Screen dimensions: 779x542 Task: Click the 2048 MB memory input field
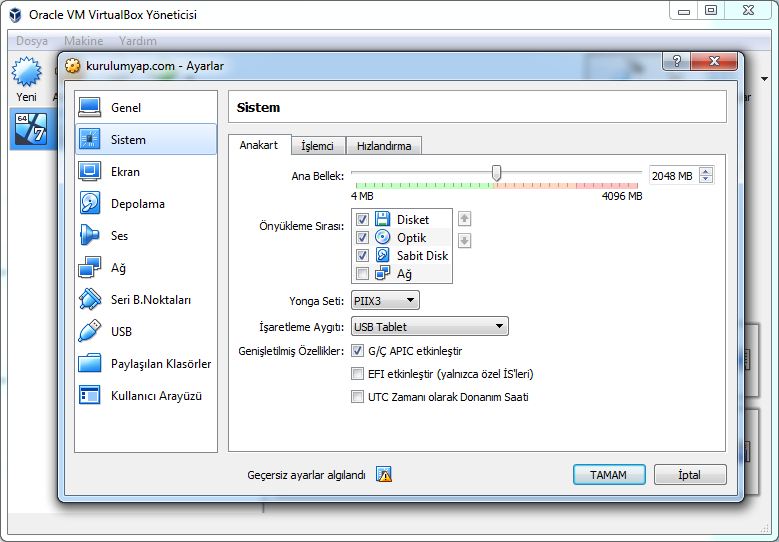point(673,175)
